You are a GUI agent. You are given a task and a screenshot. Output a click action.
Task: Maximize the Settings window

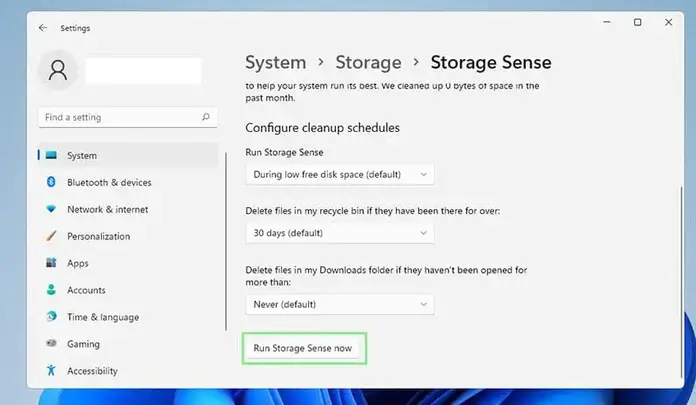coord(637,22)
